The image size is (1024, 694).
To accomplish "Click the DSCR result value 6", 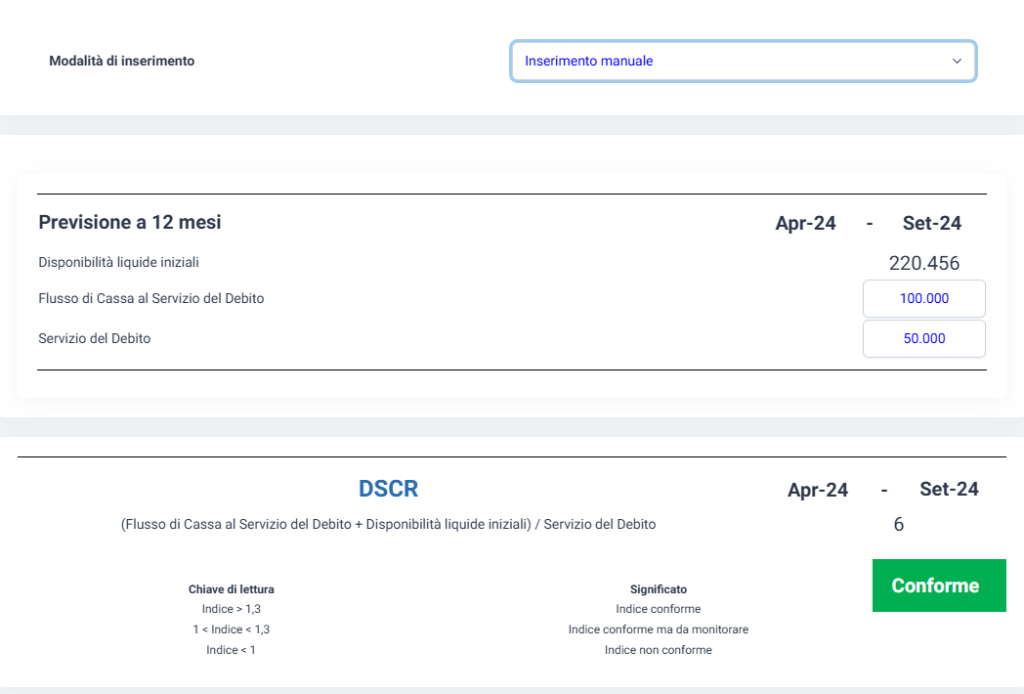I will [x=899, y=524].
